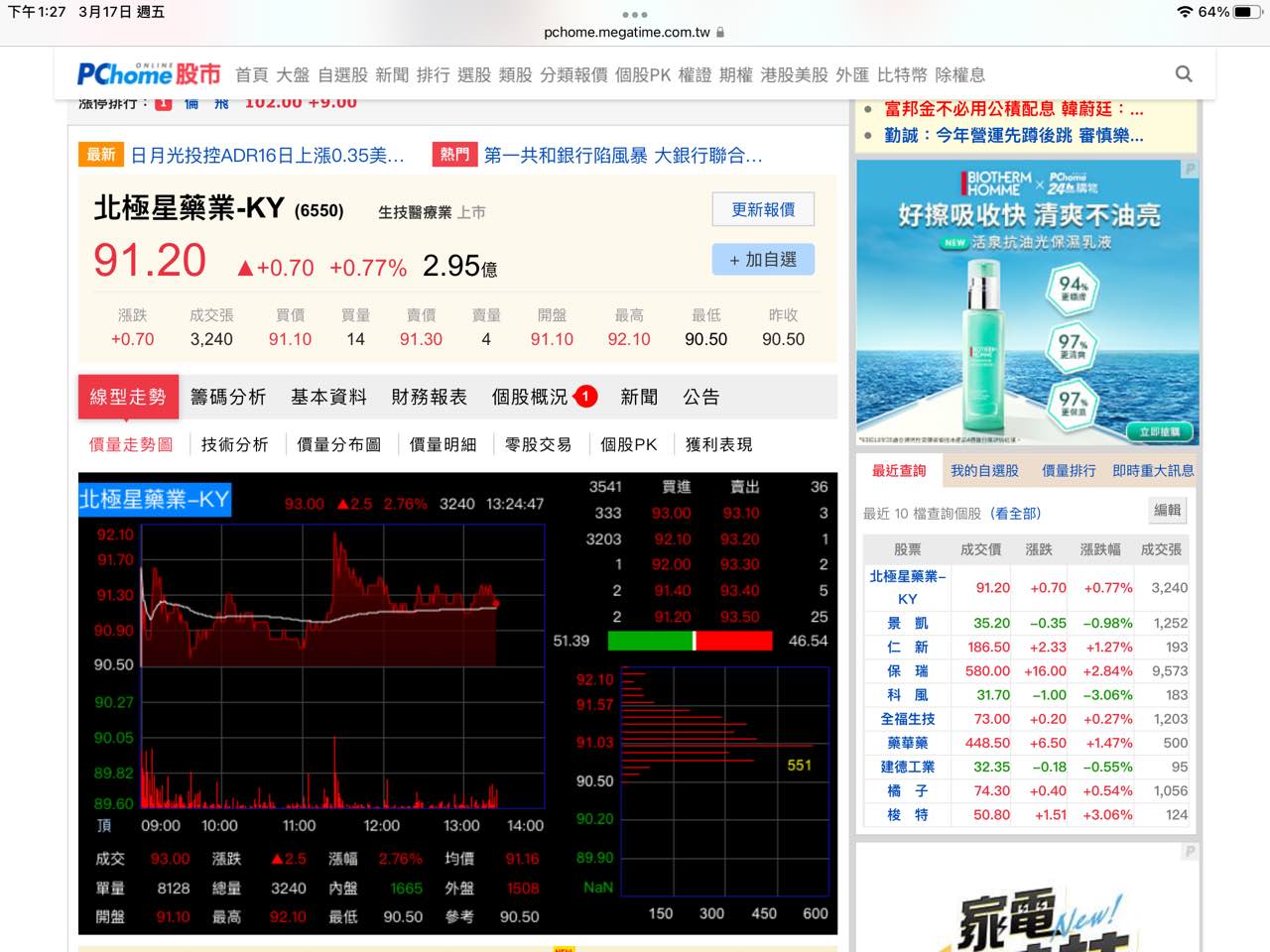Screen dimensions: 1270x952
Task: Switch to the 籌碼分析 tab
Action: click(x=230, y=396)
